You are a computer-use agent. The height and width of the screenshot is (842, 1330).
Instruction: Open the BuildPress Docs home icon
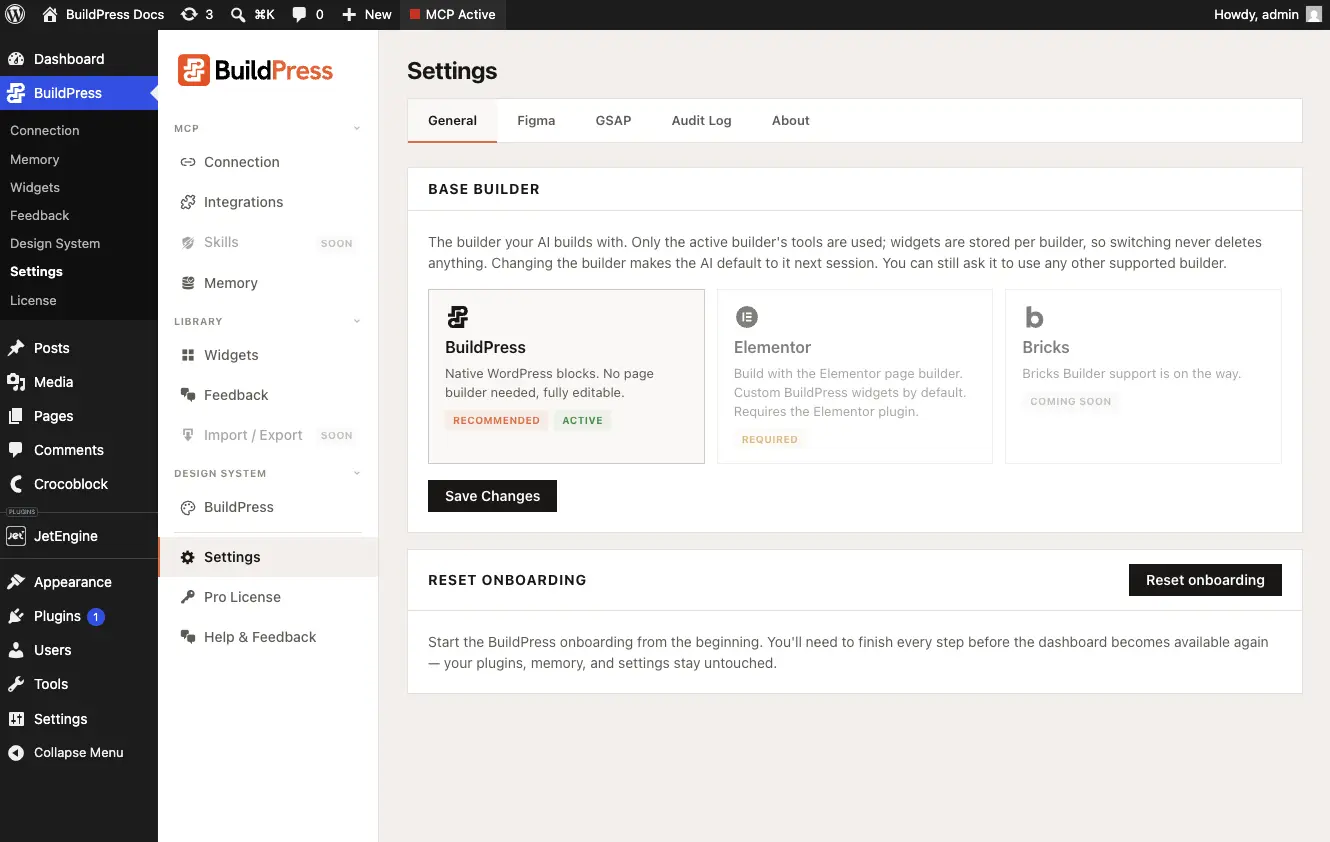point(50,15)
